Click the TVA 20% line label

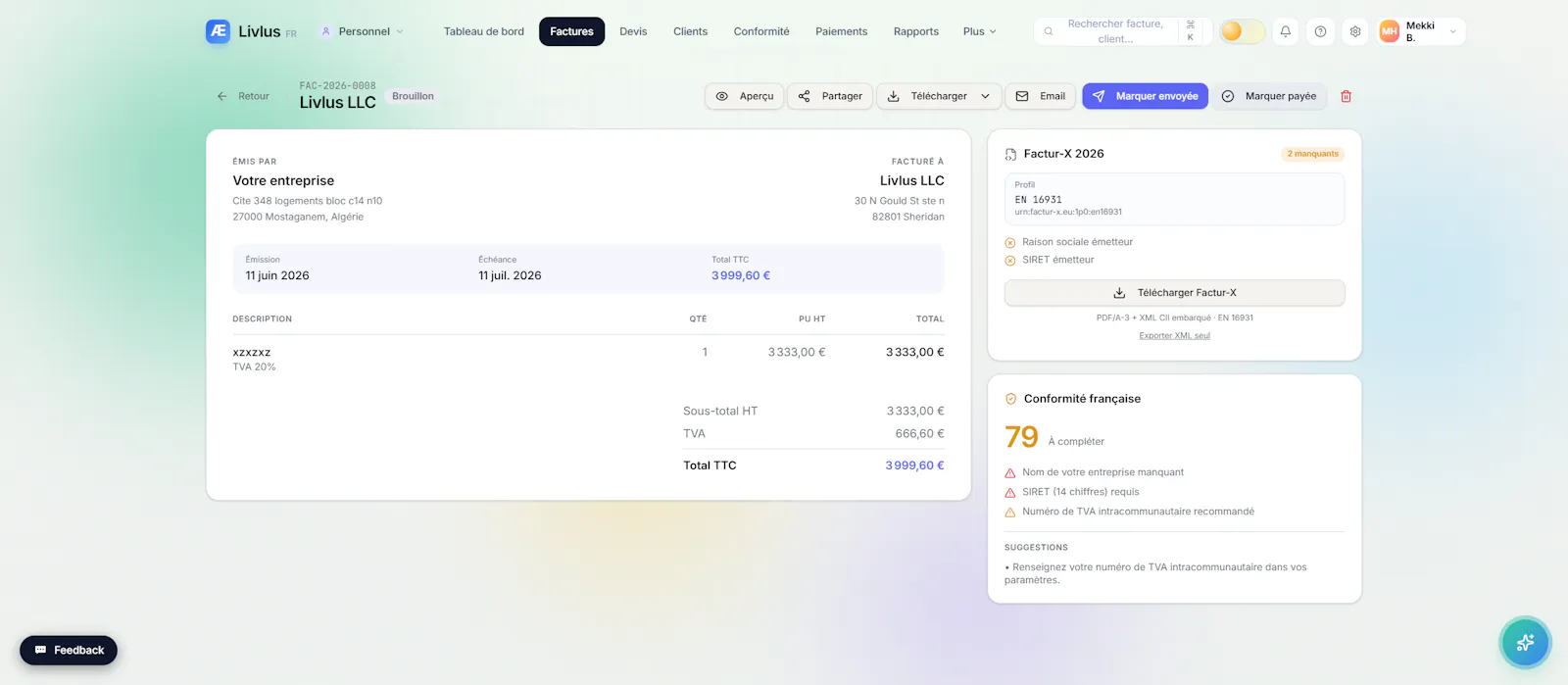tap(254, 367)
